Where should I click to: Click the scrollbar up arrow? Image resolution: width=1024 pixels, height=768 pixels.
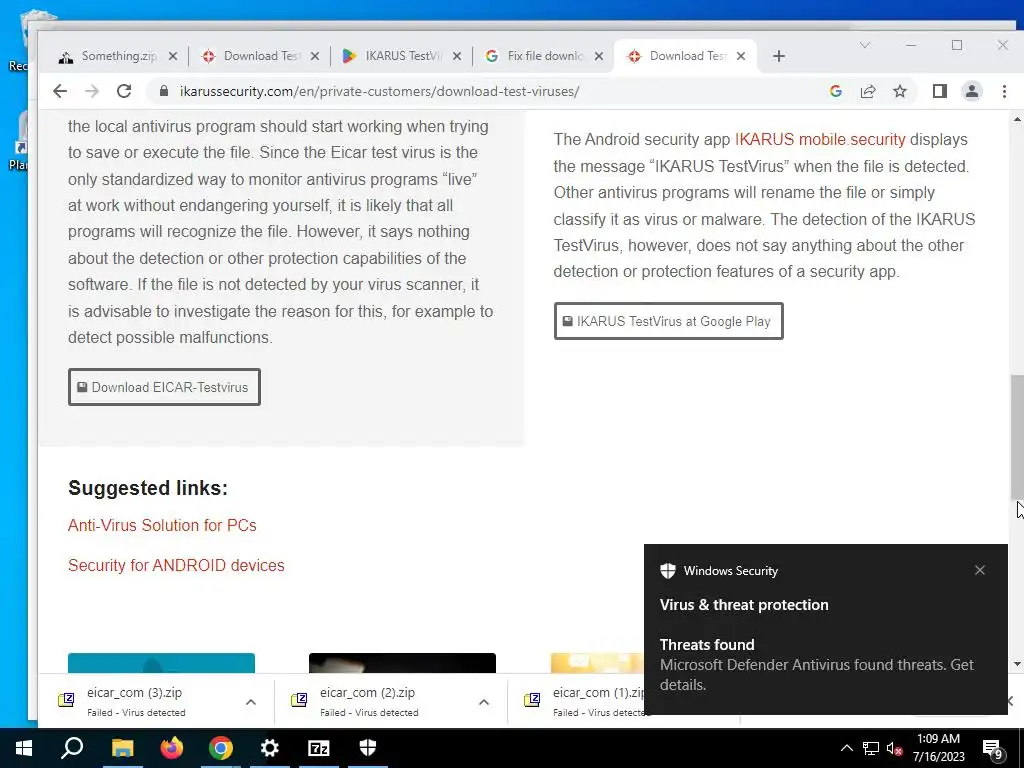point(1017,120)
